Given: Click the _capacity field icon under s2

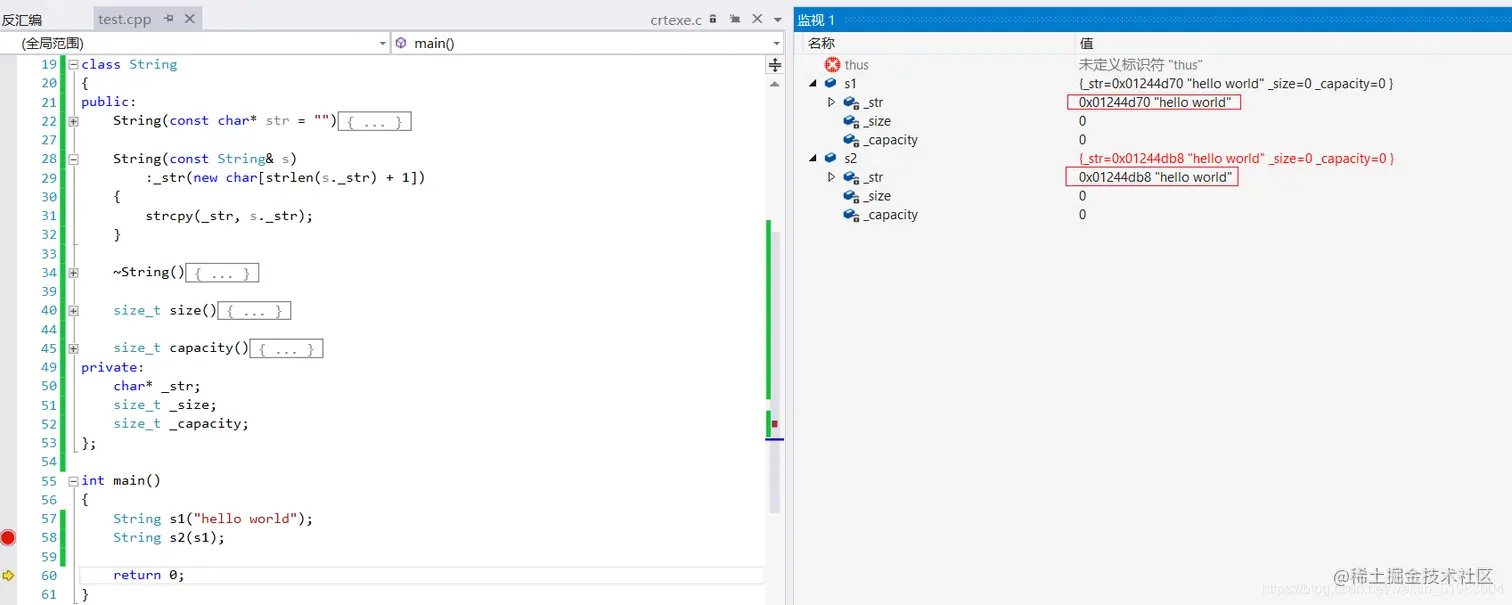Looking at the screenshot, I should pos(851,215).
